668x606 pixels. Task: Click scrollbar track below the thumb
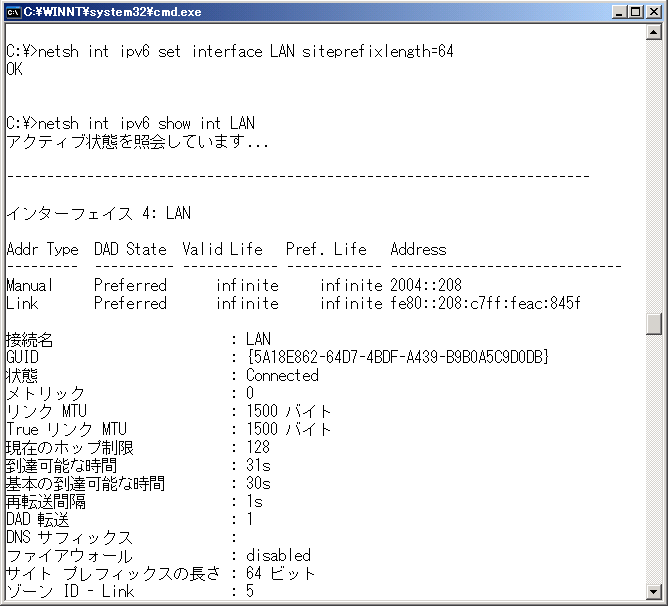coord(655,460)
